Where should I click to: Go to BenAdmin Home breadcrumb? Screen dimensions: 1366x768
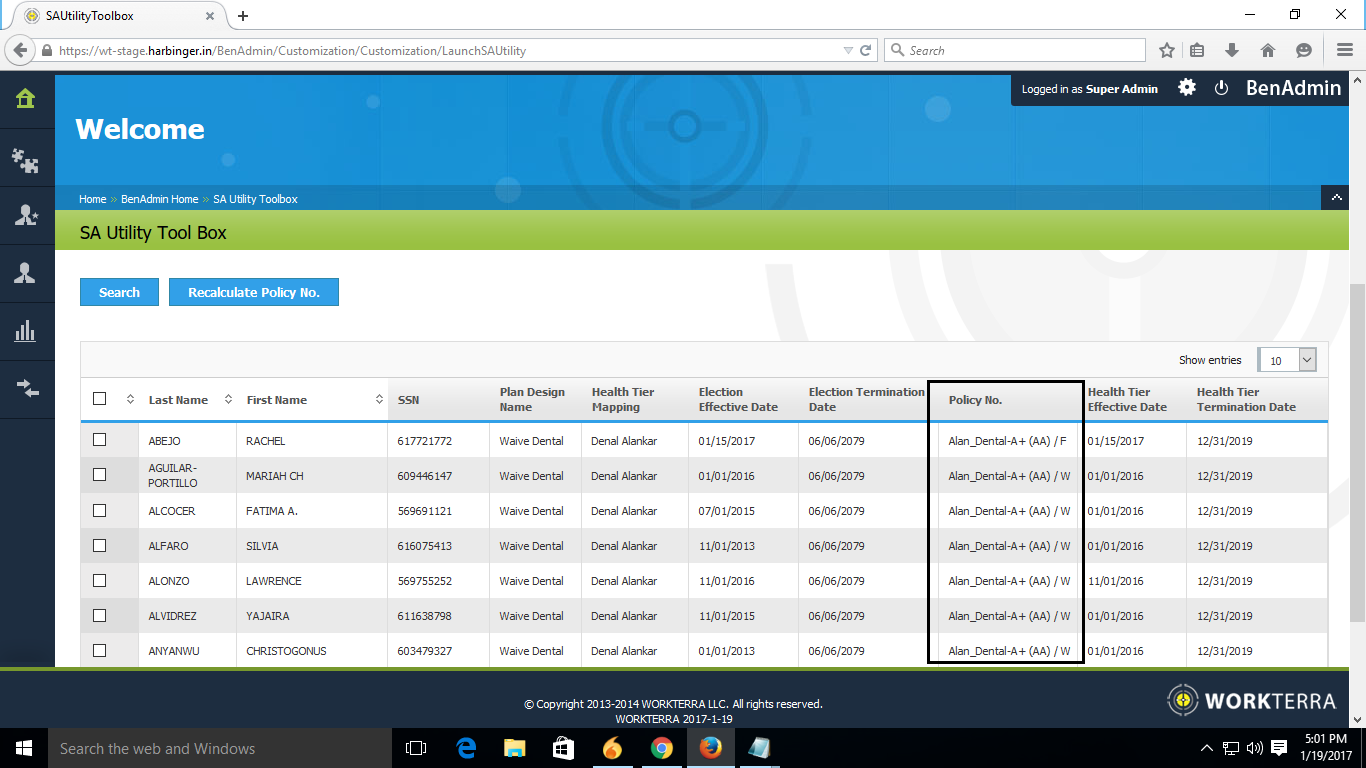(x=159, y=199)
